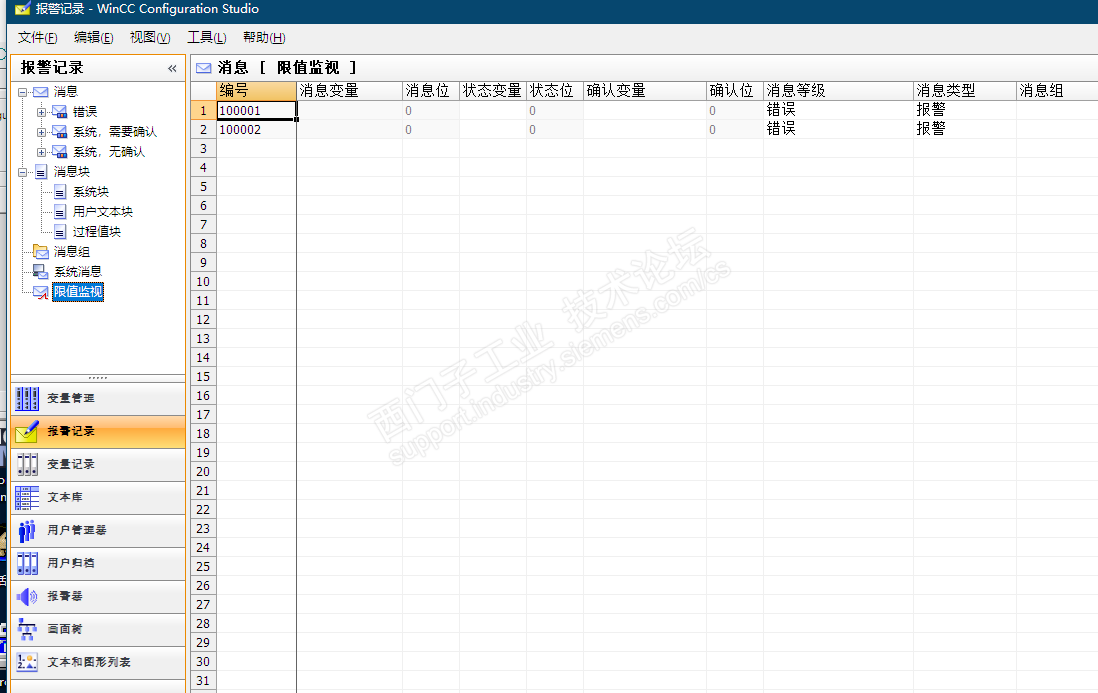Image resolution: width=1098 pixels, height=693 pixels.
Task: Click the 文本和图形列表 icon
Action: tap(27, 662)
